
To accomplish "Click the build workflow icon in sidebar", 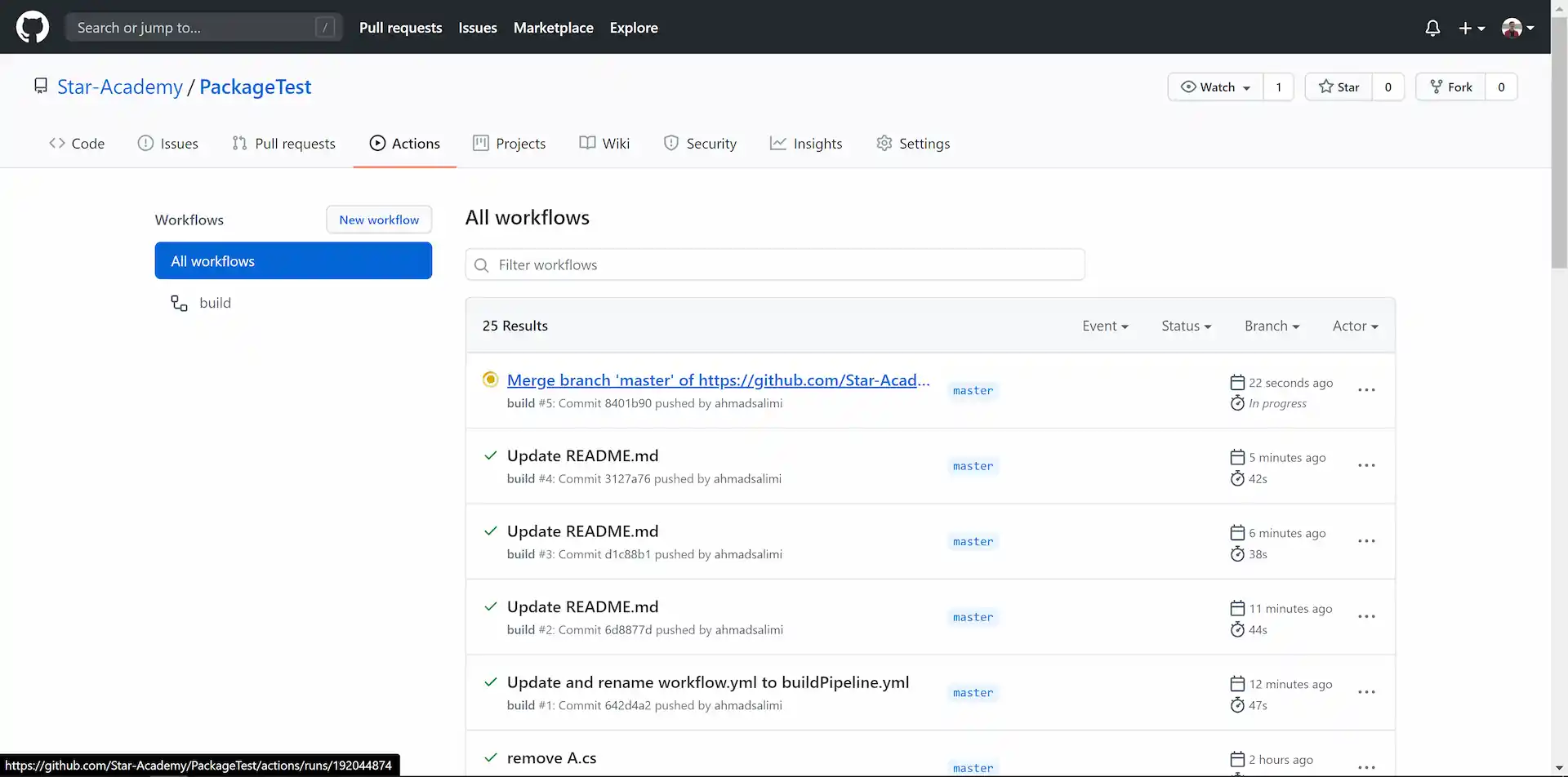I will pos(179,303).
